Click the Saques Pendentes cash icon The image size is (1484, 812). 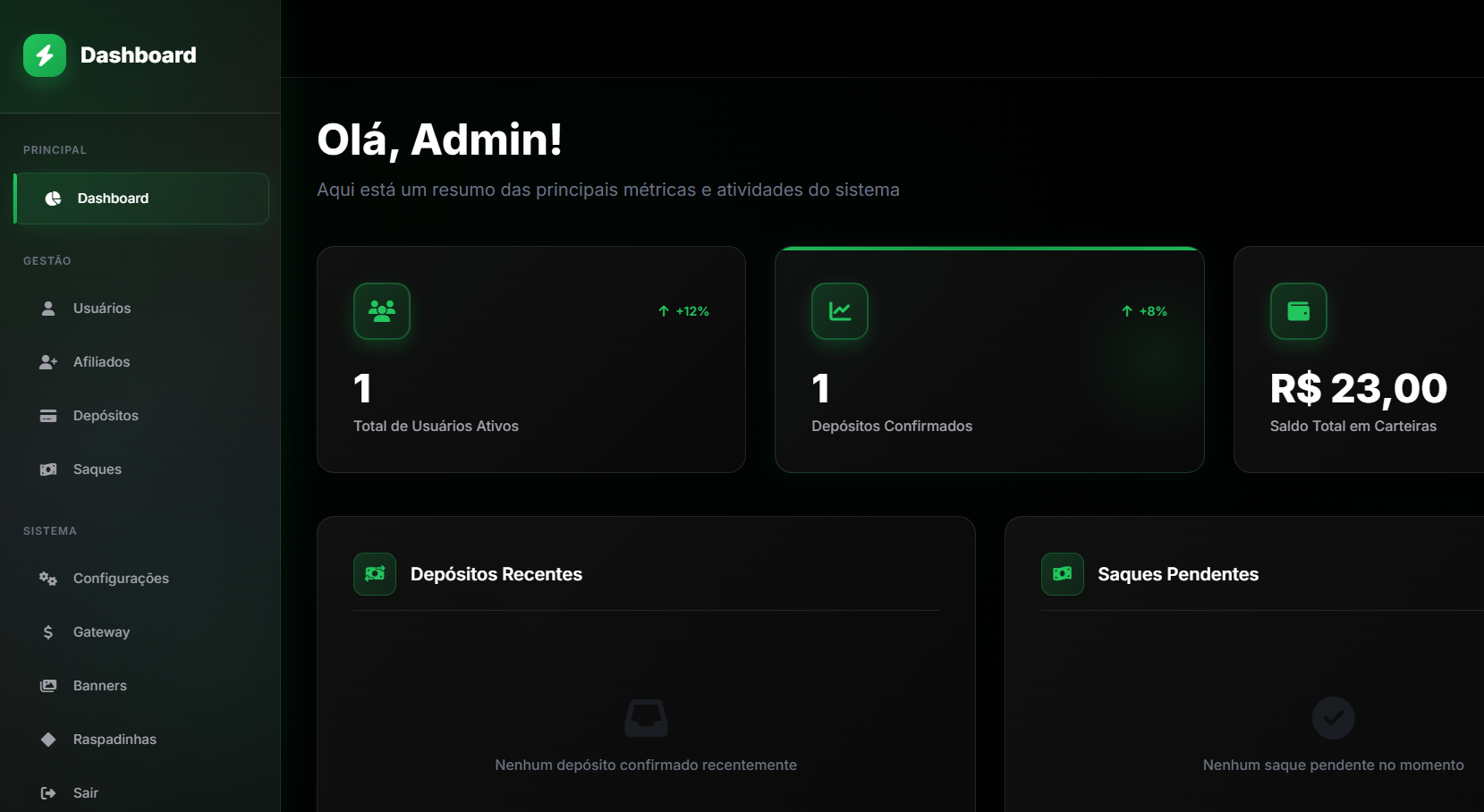[x=1063, y=574]
